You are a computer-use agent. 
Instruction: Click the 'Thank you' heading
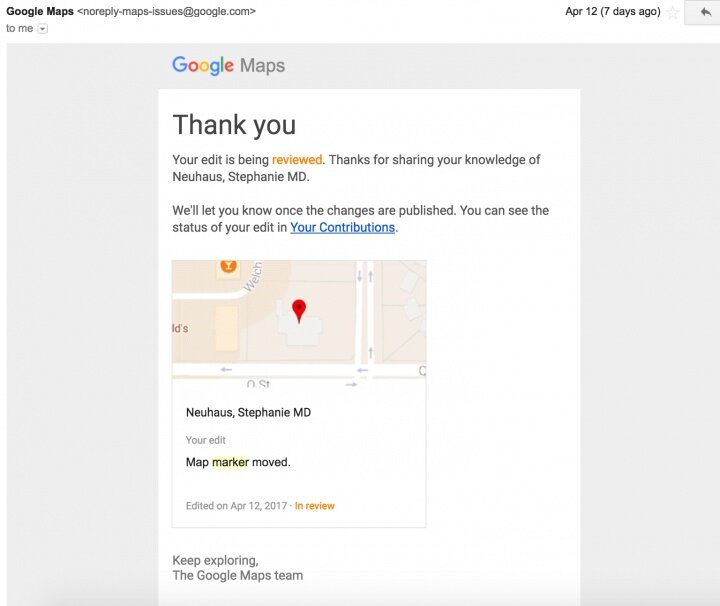pyautogui.click(x=234, y=125)
